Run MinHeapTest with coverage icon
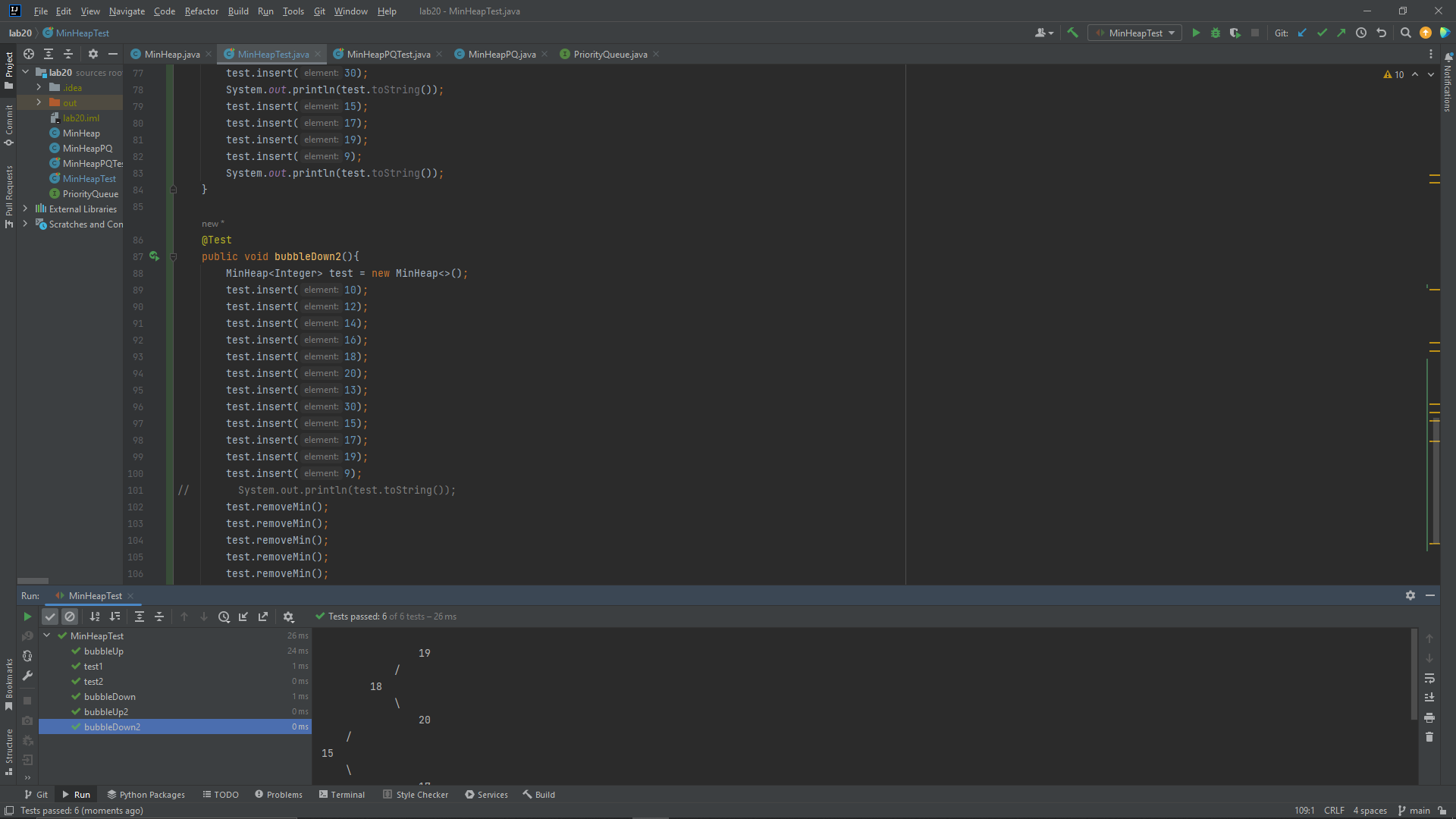1456x819 pixels. point(1235,33)
